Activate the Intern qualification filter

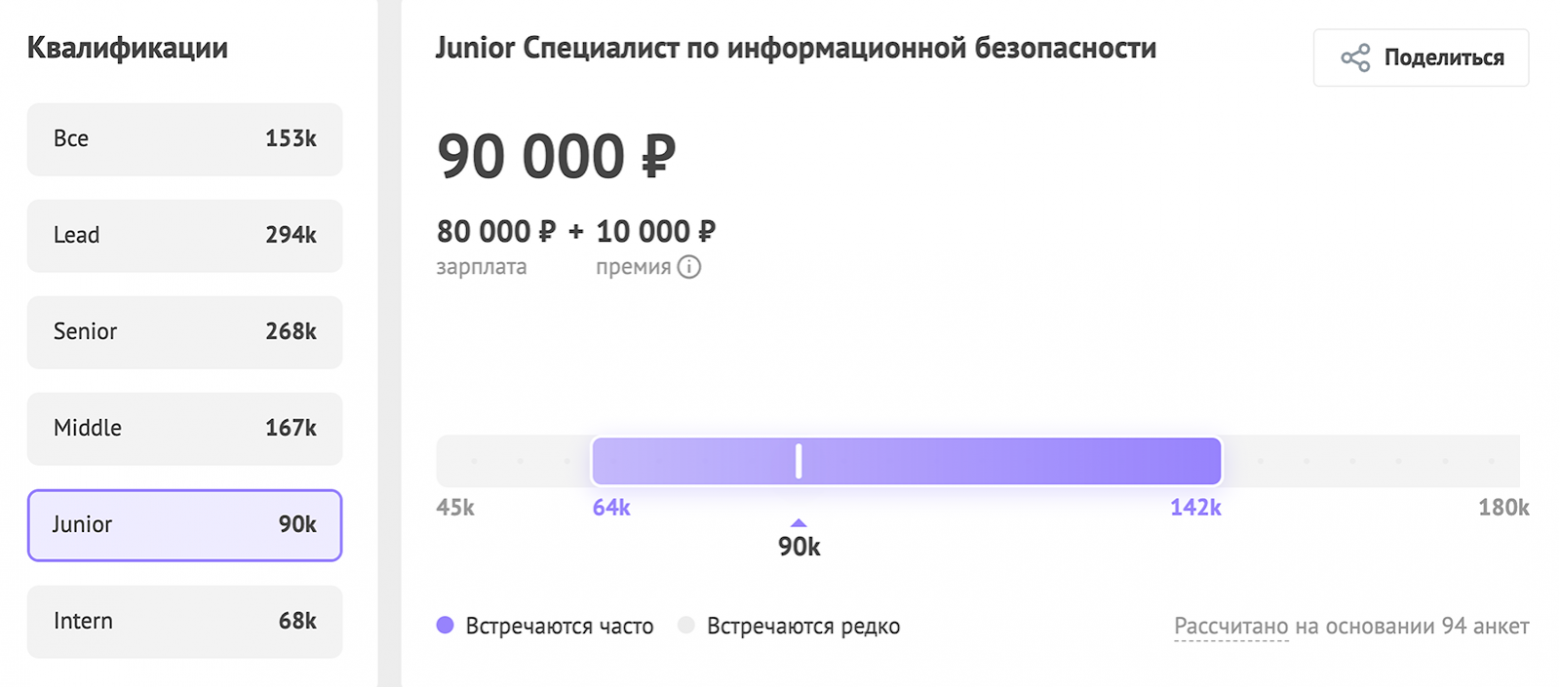click(x=184, y=621)
